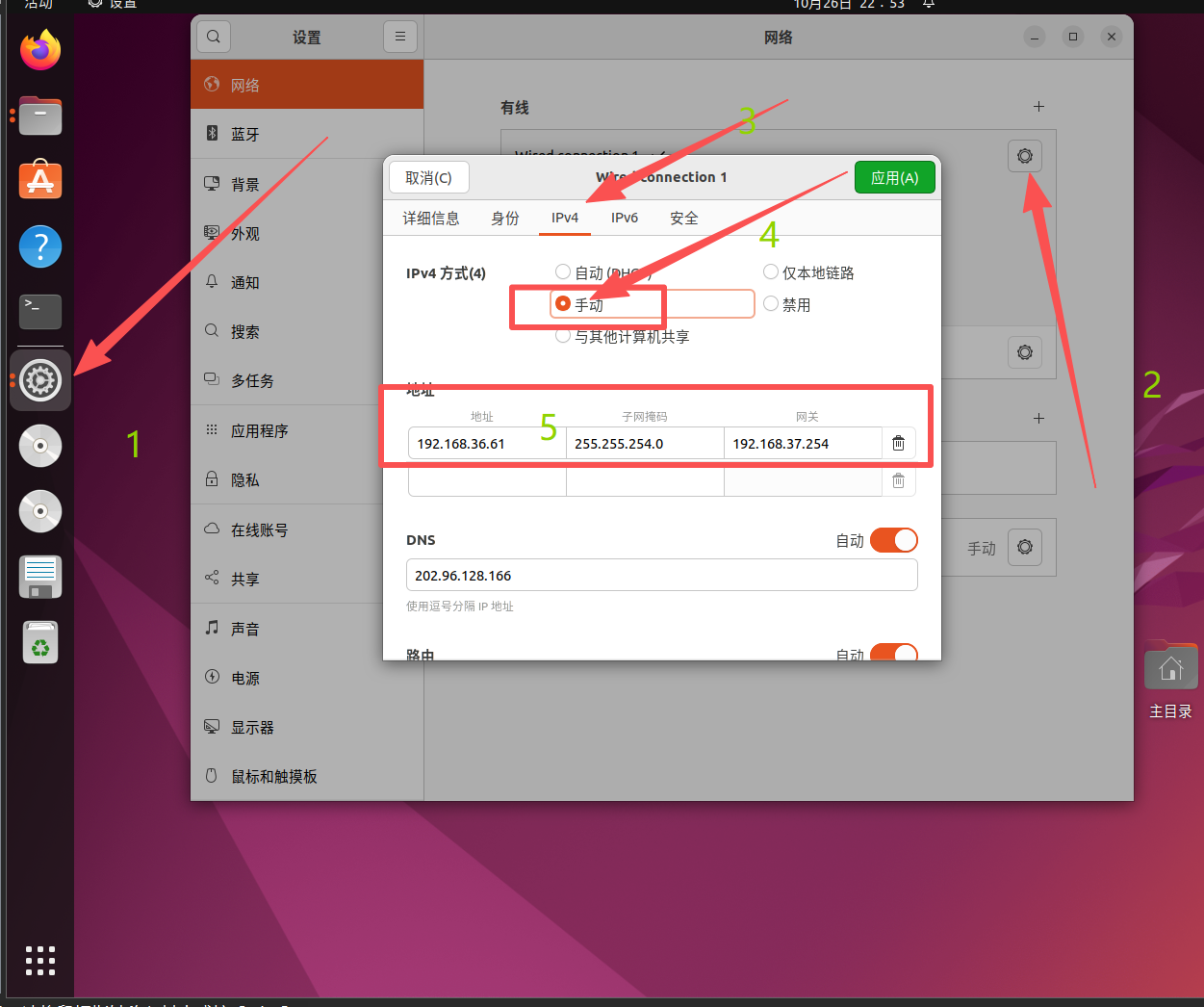Click the empty address field in second row
The width and height of the screenshot is (1204, 1007).
point(487,480)
